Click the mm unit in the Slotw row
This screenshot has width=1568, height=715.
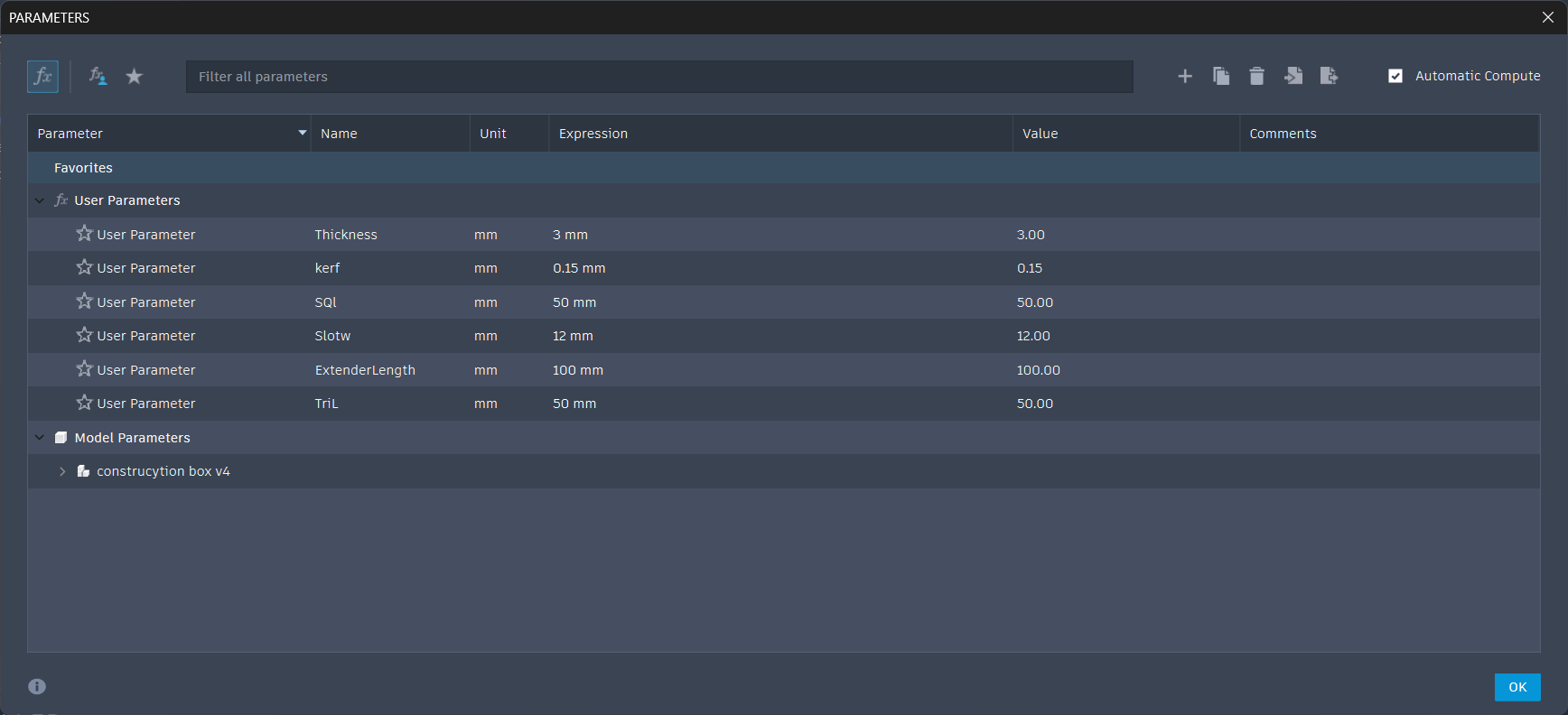486,336
